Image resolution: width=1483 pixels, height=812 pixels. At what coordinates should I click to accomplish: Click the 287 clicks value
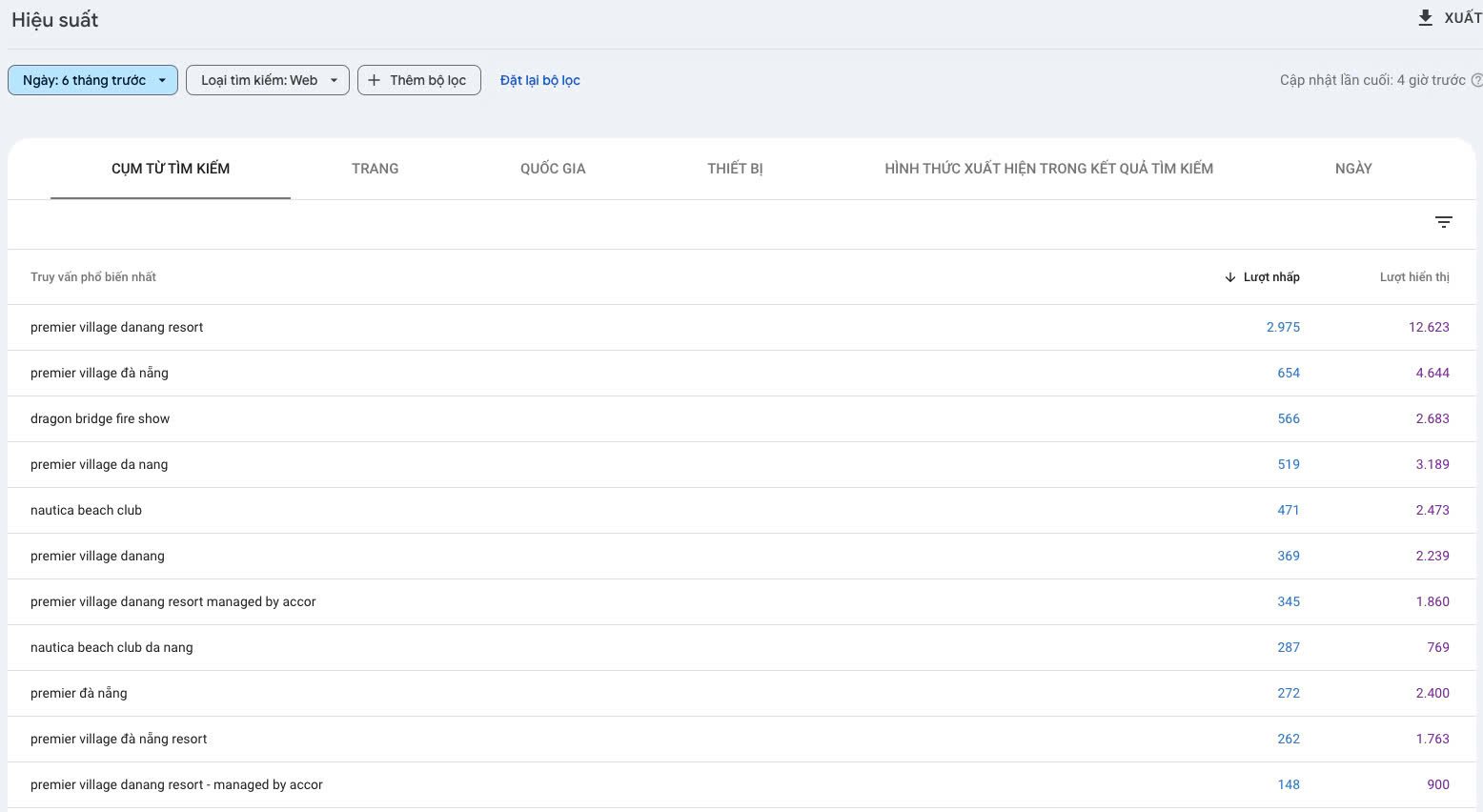1289,647
